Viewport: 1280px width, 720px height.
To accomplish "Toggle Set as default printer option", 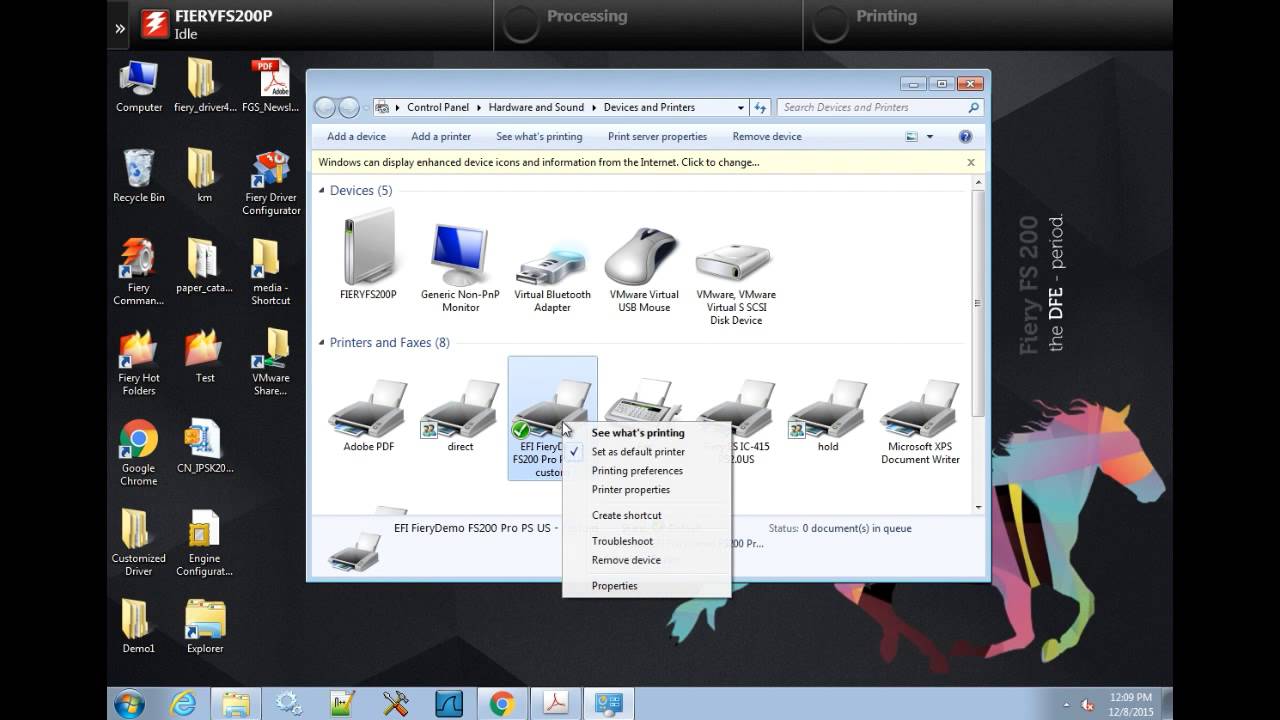I will click(638, 452).
